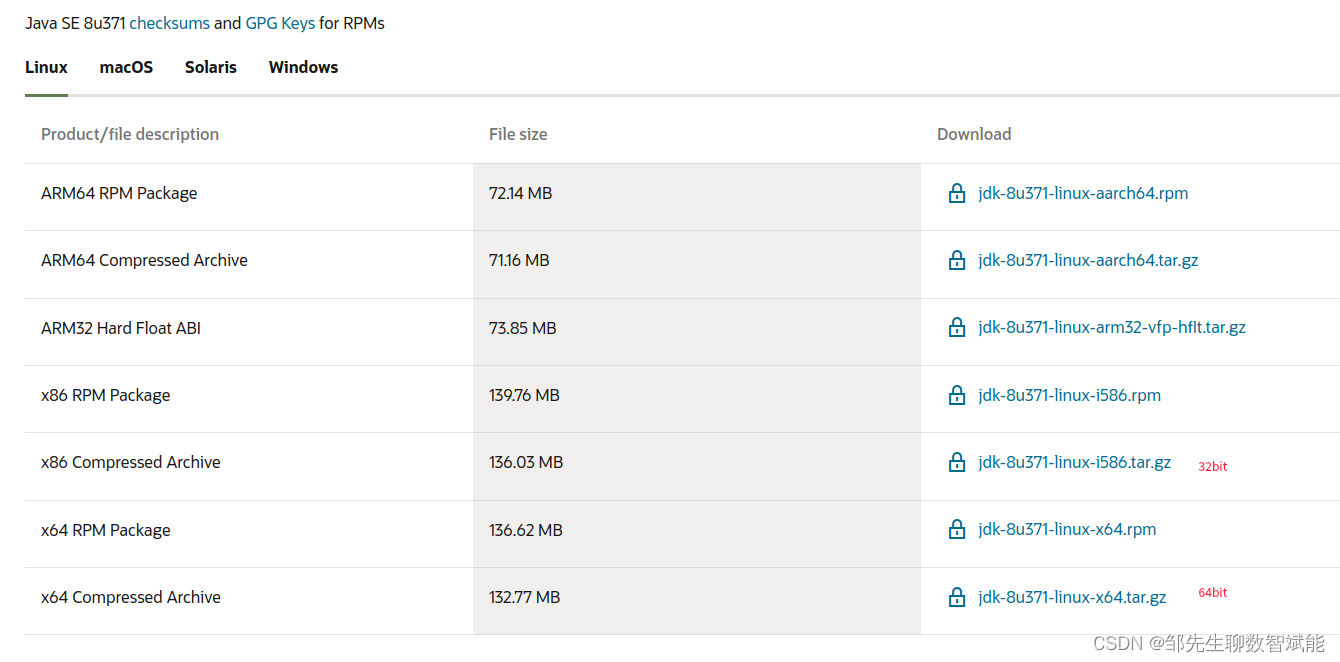Select the Linux tab

click(46, 67)
